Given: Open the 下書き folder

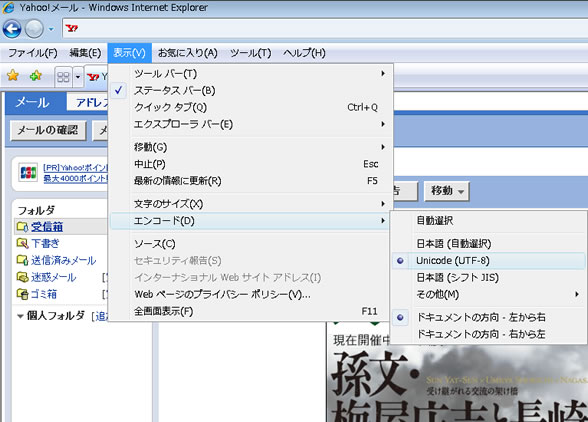Looking at the screenshot, I should coord(45,243).
